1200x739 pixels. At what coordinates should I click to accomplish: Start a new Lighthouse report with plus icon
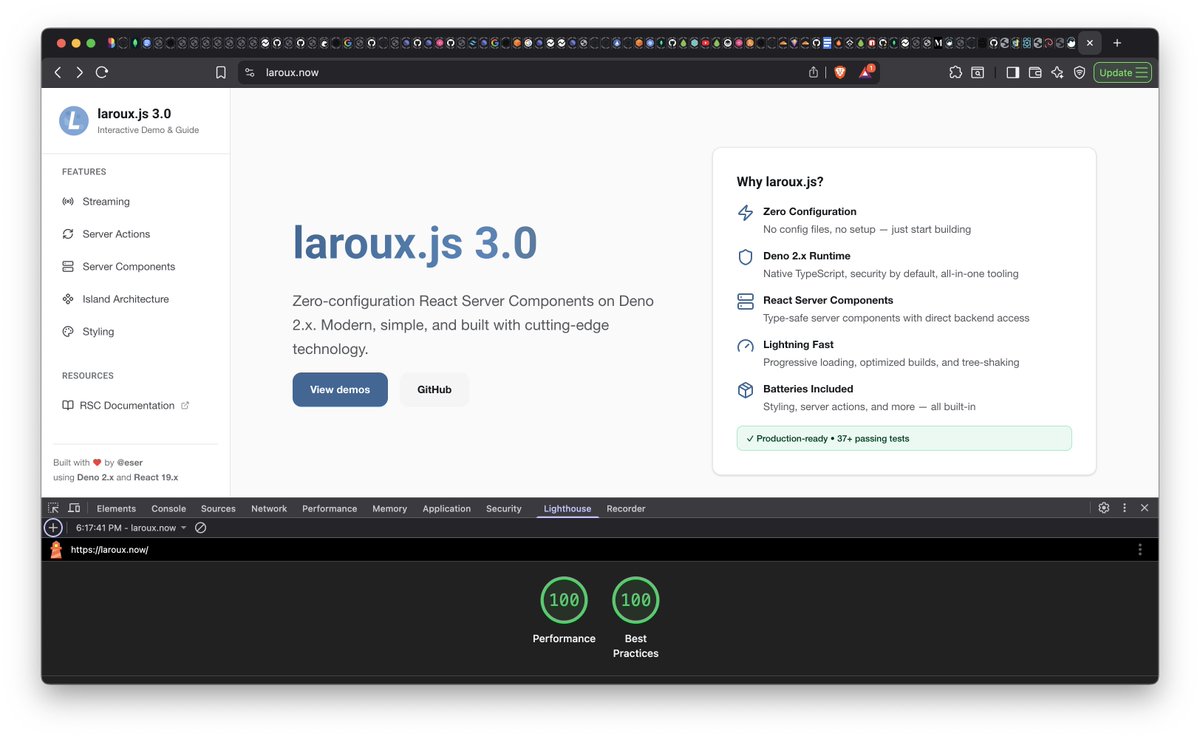point(53,527)
